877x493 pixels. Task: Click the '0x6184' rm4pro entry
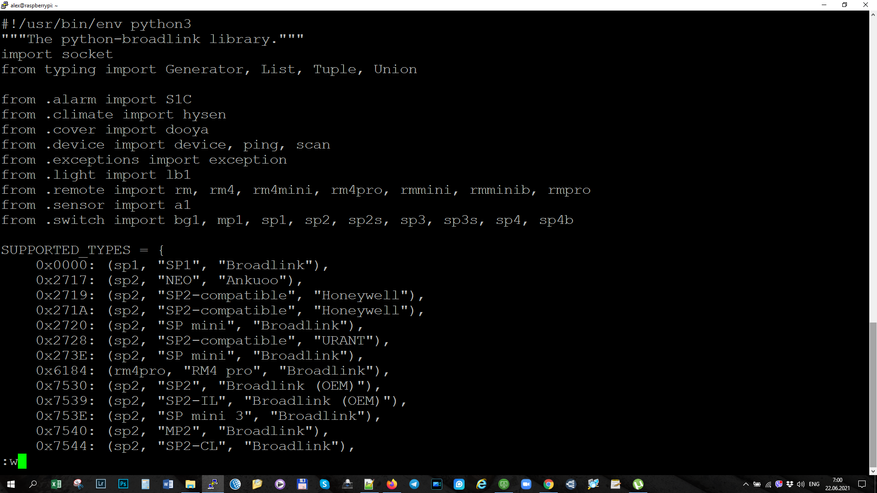(213, 370)
